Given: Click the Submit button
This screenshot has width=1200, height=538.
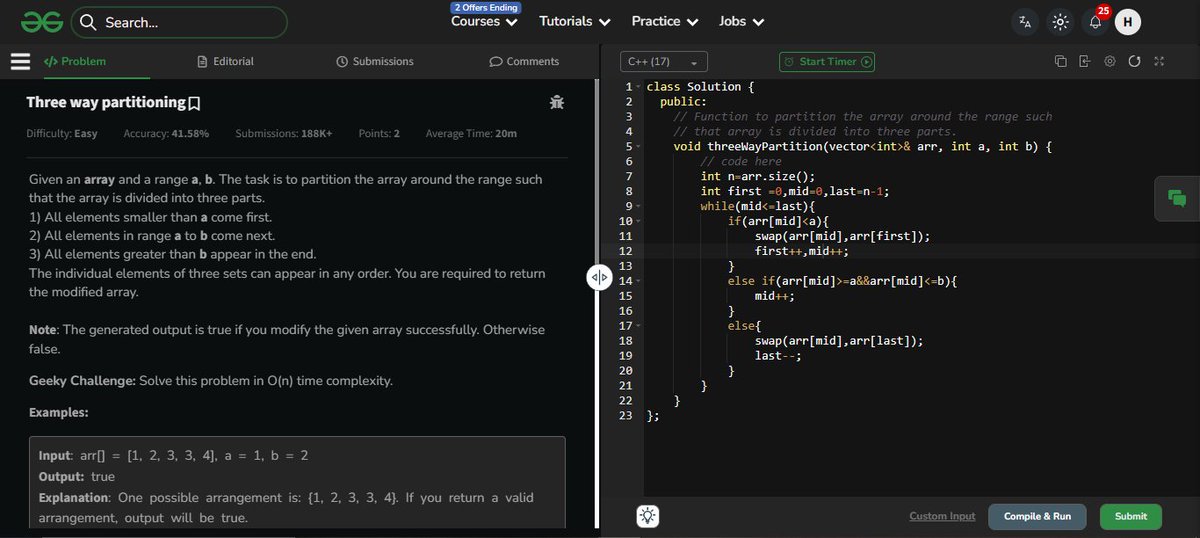Looking at the screenshot, I should point(1131,516).
